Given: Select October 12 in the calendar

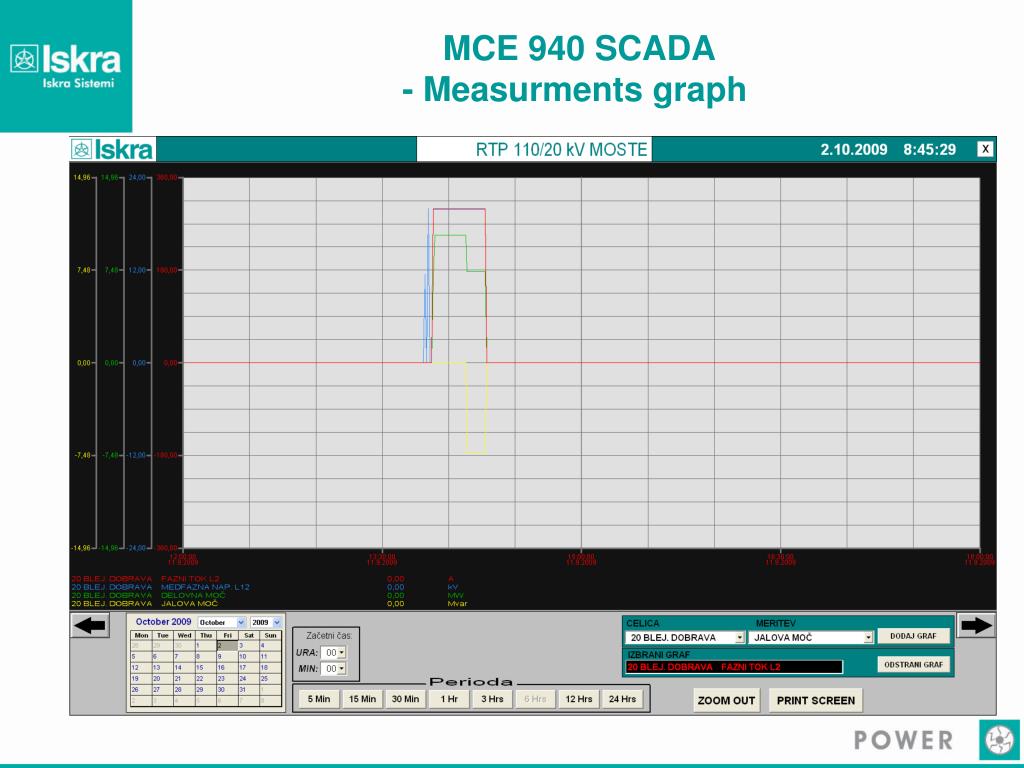Looking at the screenshot, I should pyautogui.click(x=141, y=667).
